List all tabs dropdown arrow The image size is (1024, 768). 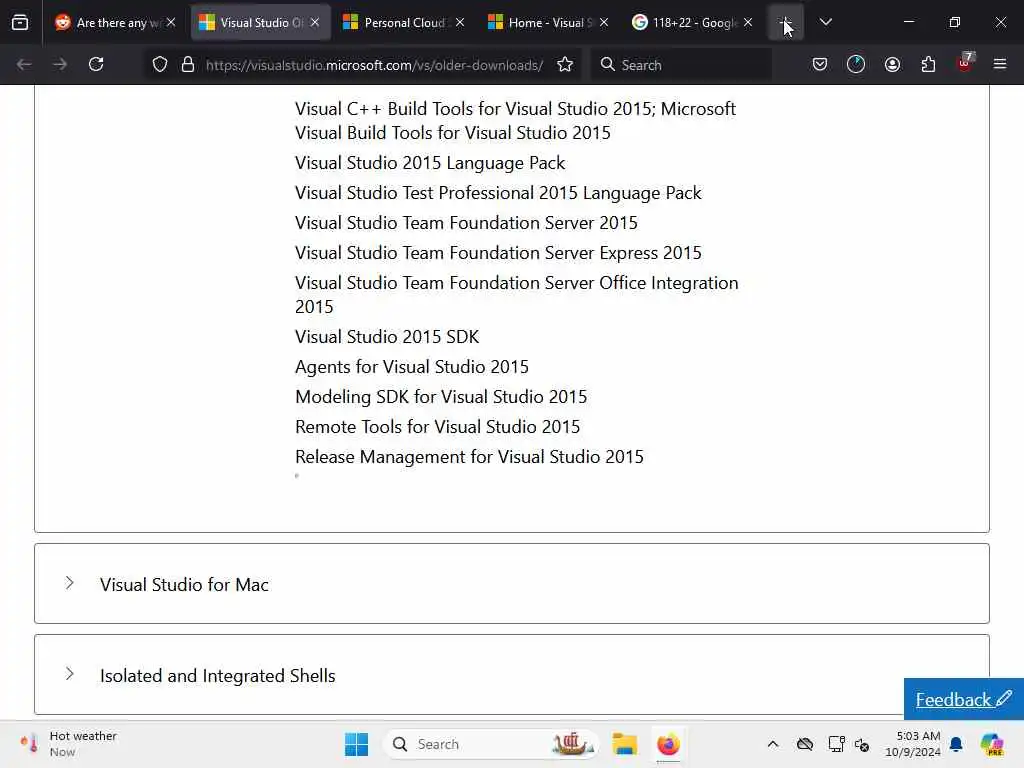click(825, 22)
